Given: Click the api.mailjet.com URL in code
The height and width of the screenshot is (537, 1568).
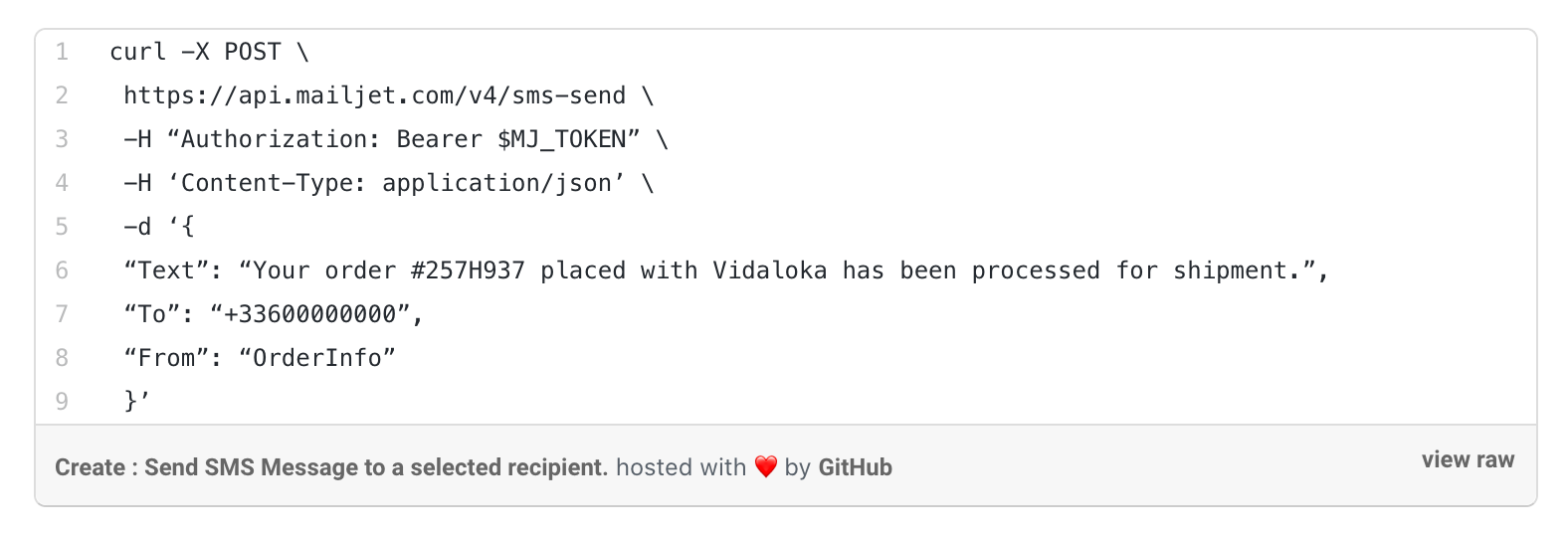Looking at the screenshot, I should pos(375,95).
